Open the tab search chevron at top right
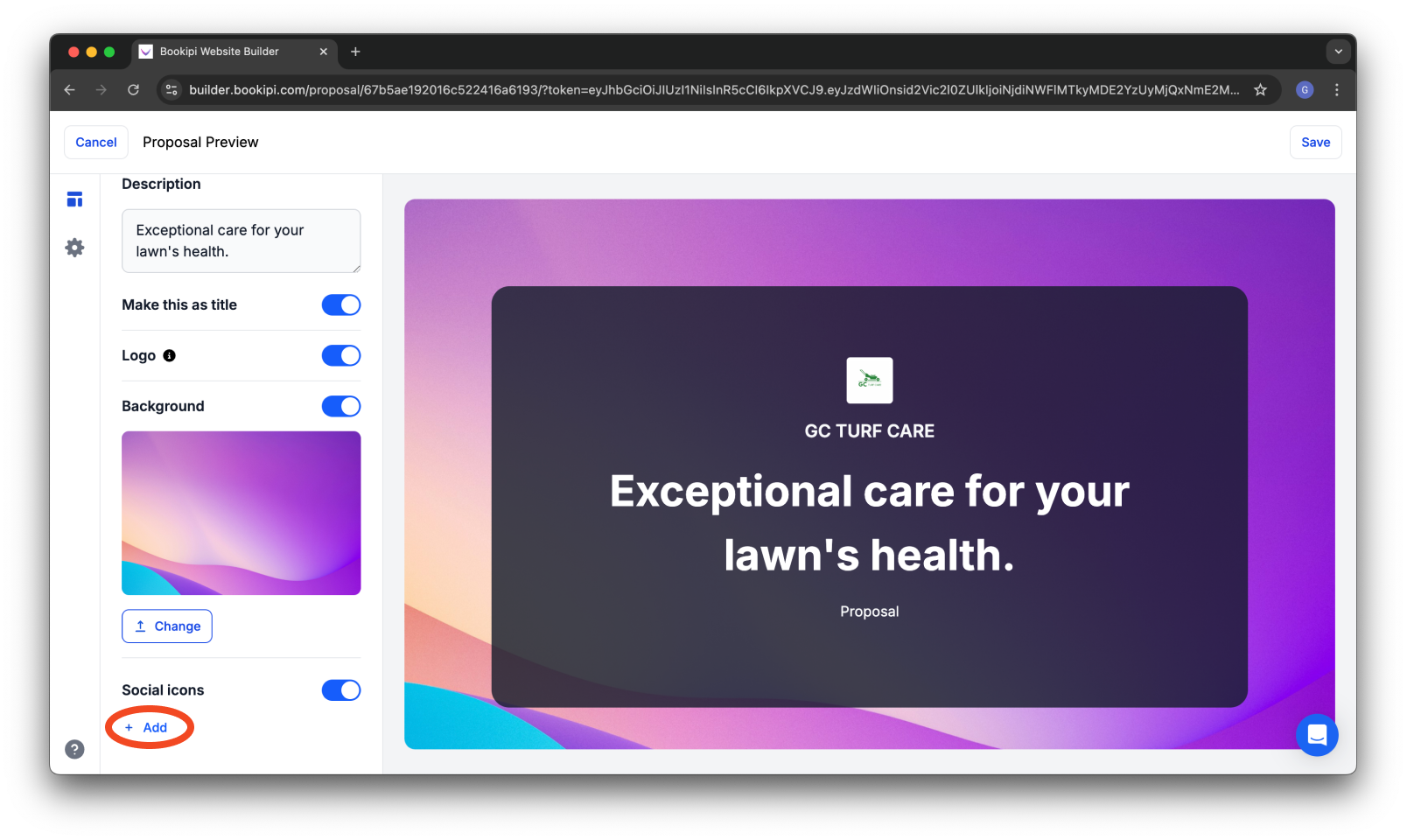The width and height of the screenshot is (1407, 840). pos(1338,52)
